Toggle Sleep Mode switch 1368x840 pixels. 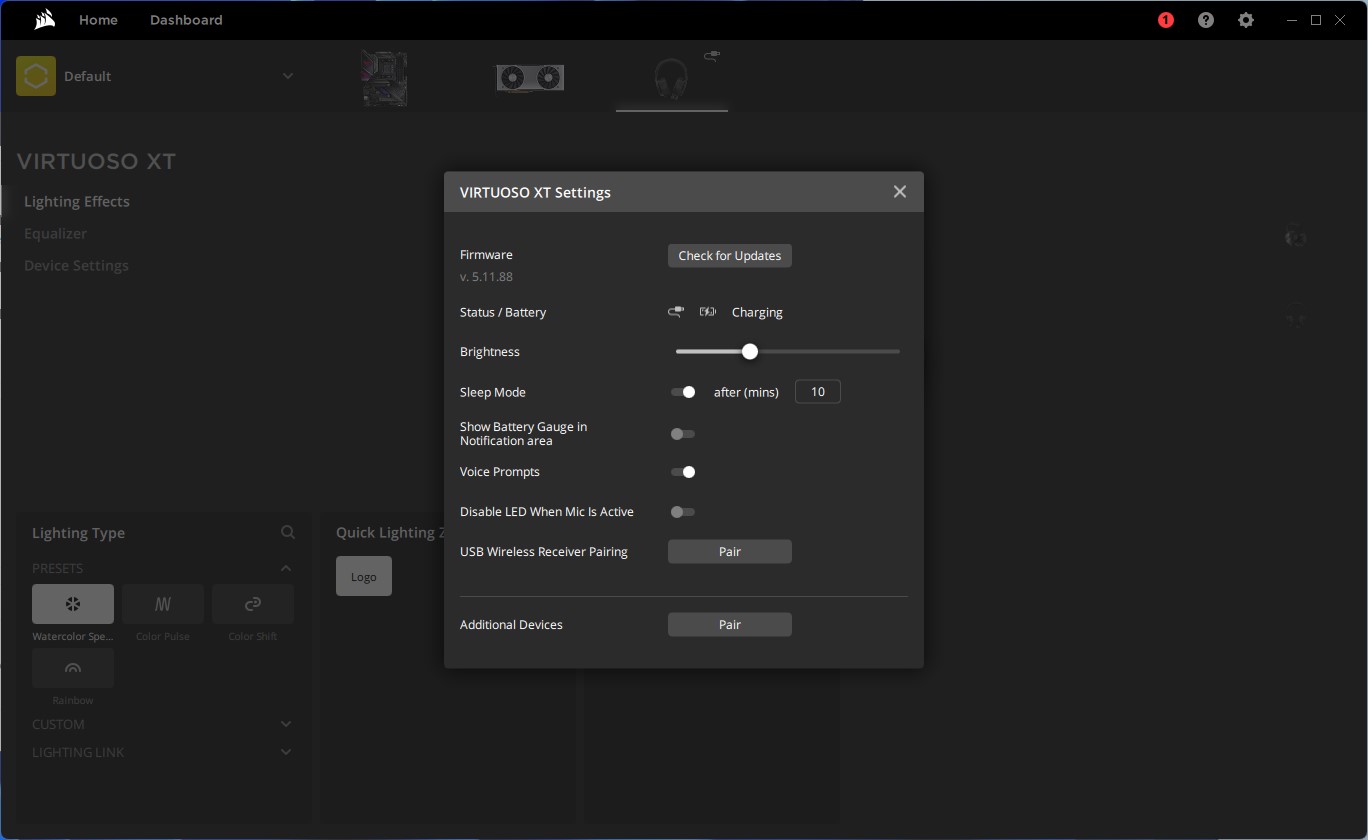pyautogui.click(x=683, y=392)
